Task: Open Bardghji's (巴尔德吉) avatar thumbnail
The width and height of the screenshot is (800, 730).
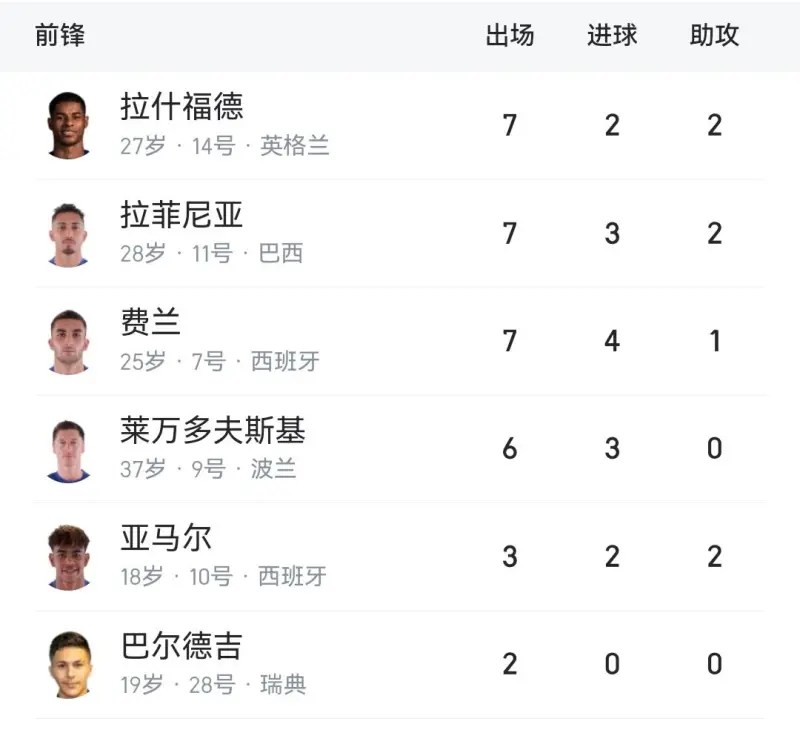Action: click(x=69, y=664)
